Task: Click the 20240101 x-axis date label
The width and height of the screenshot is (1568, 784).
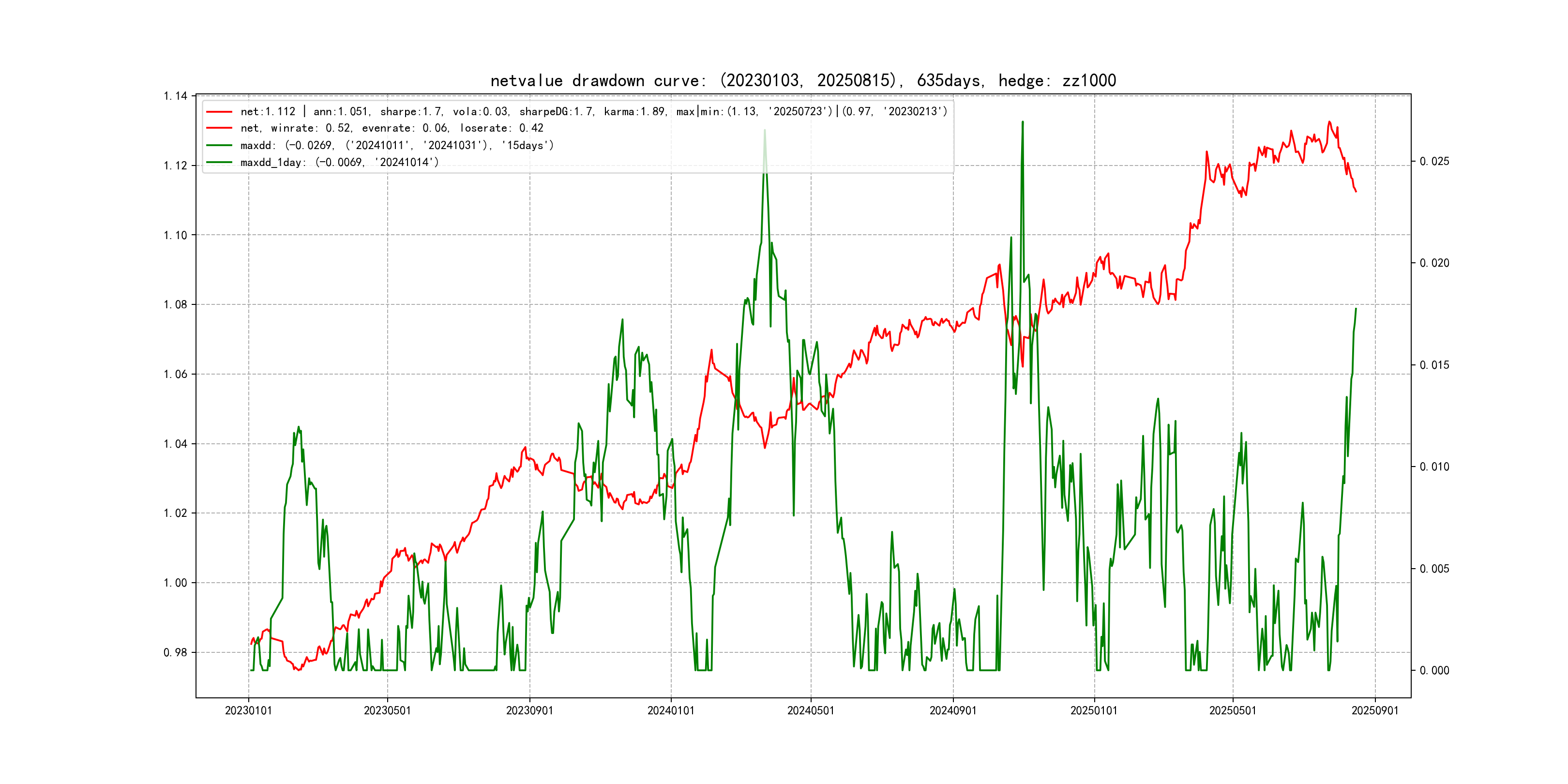Action: click(x=671, y=710)
